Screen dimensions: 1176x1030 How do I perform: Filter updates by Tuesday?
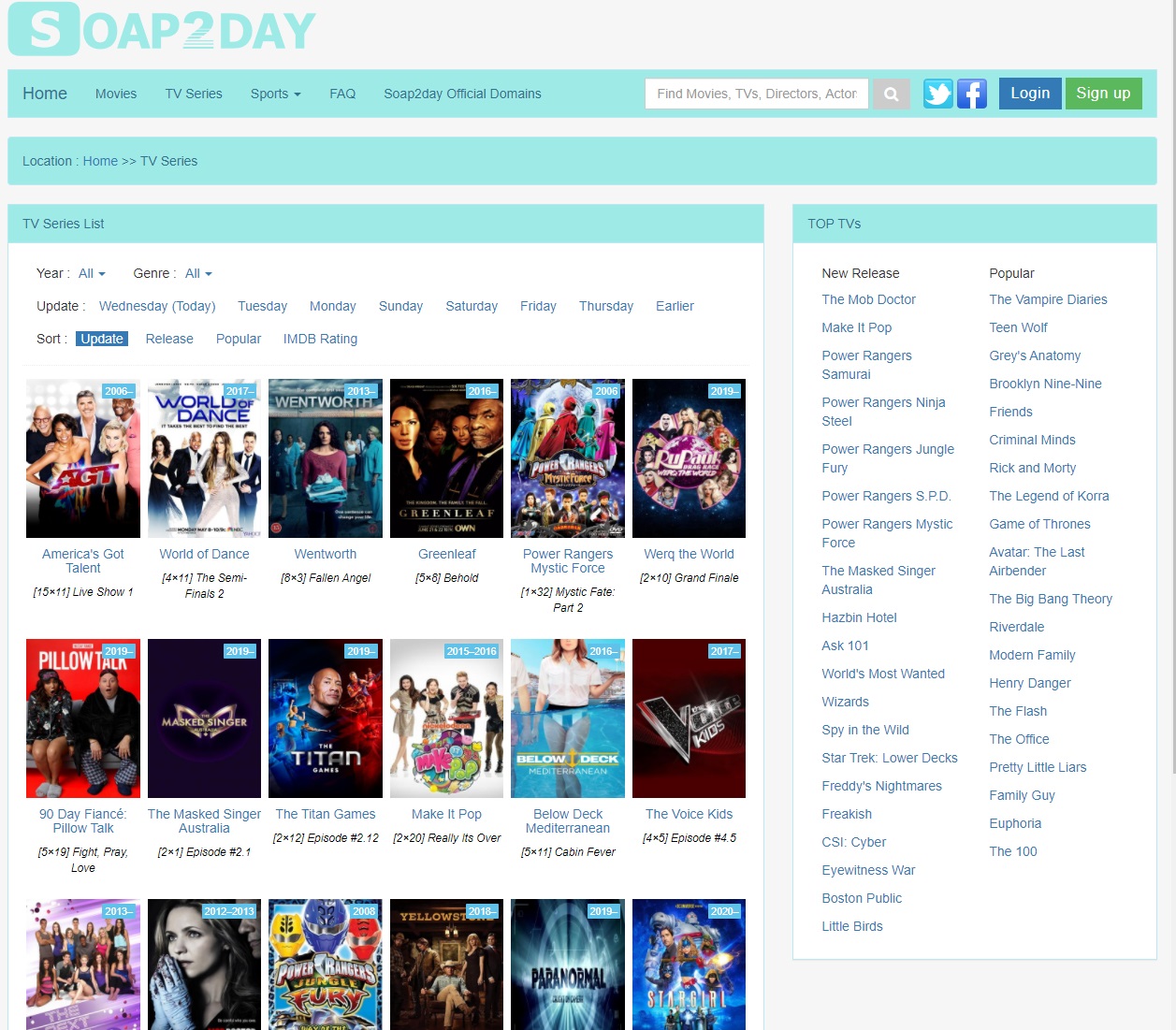262,306
